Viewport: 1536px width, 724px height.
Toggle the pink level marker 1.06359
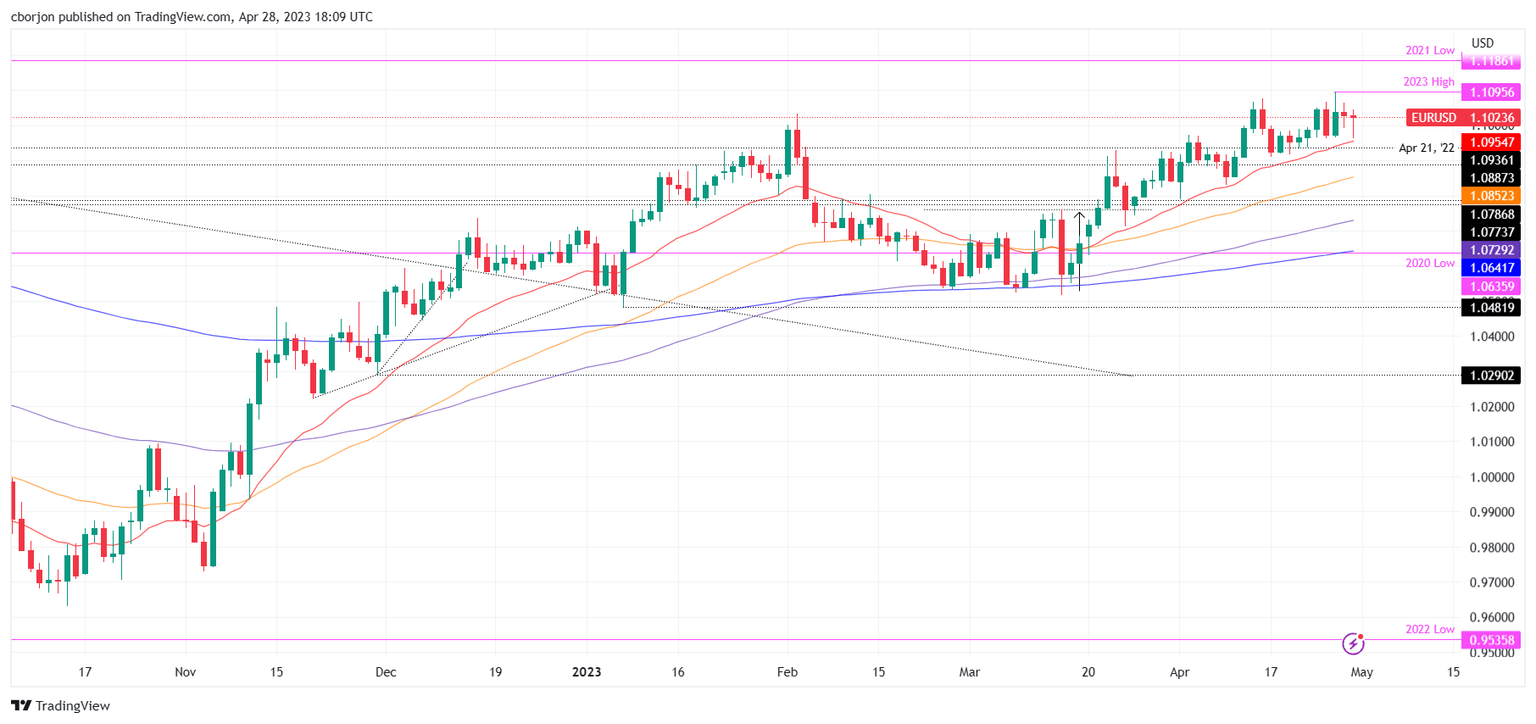click(1491, 288)
